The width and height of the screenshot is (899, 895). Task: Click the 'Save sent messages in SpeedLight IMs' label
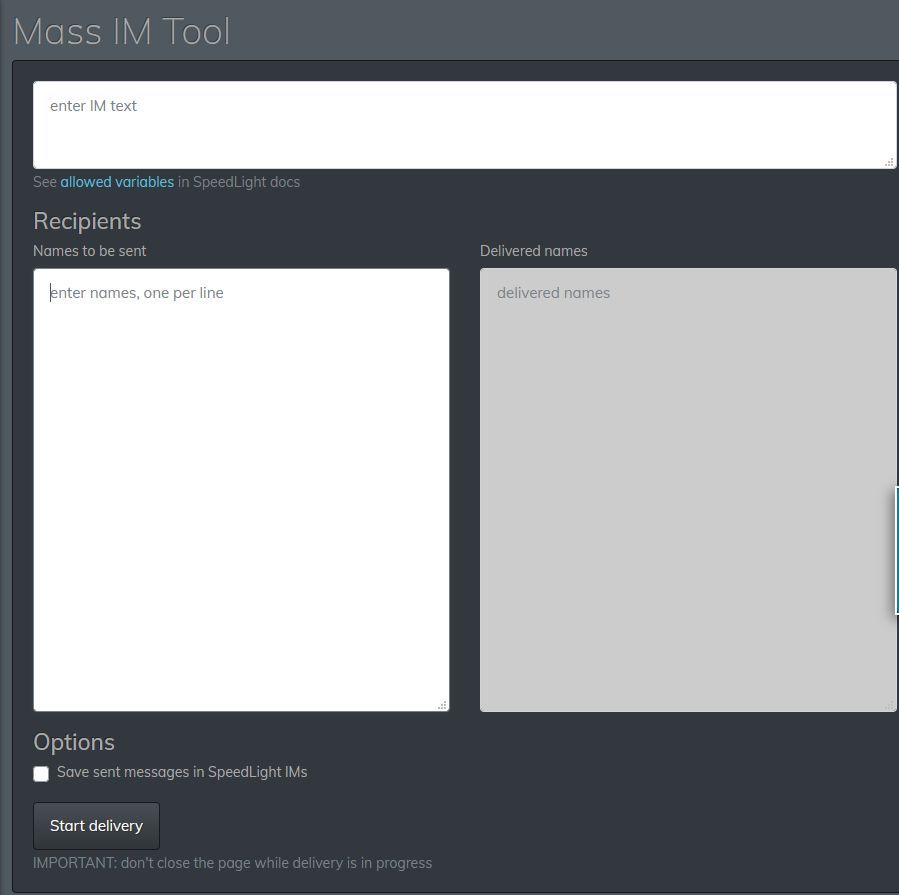tap(182, 772)
